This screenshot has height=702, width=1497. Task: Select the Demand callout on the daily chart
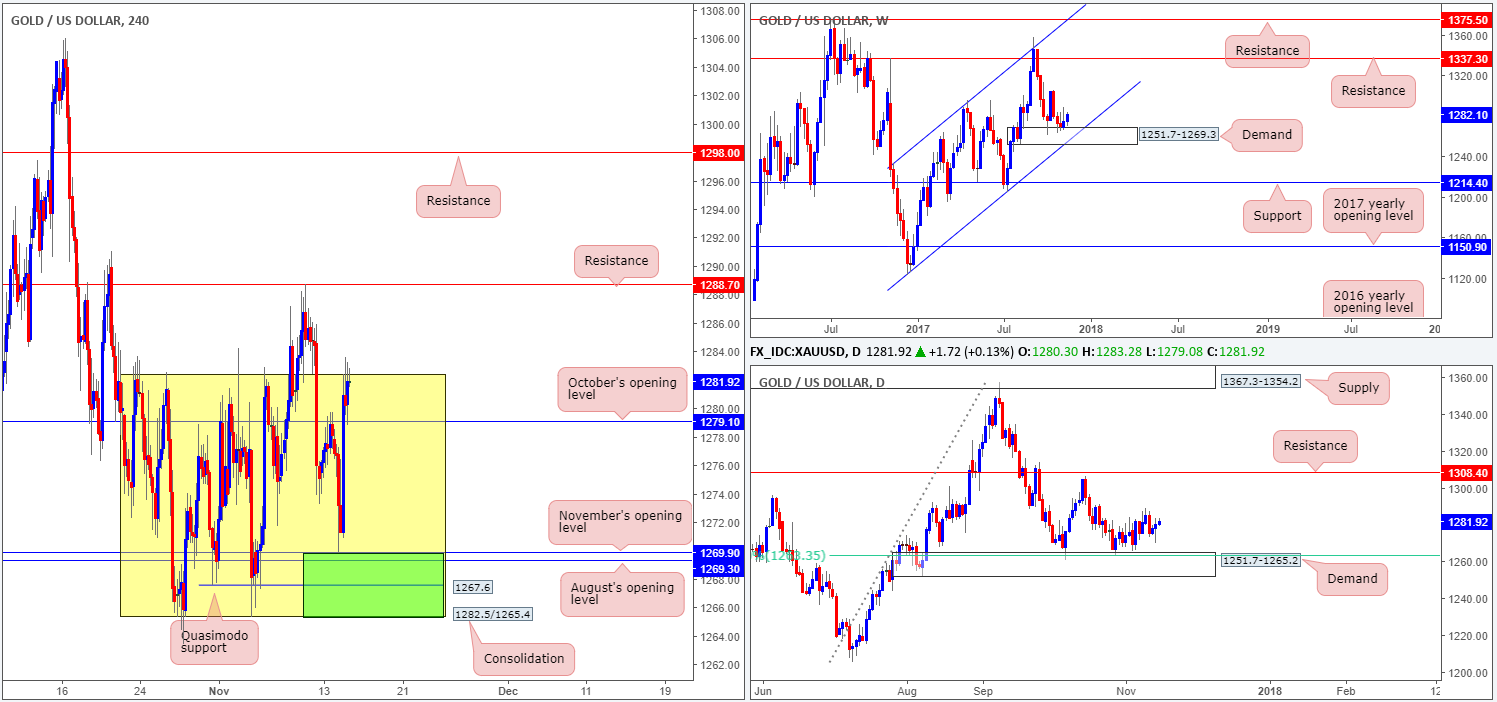coord(1352,578)
